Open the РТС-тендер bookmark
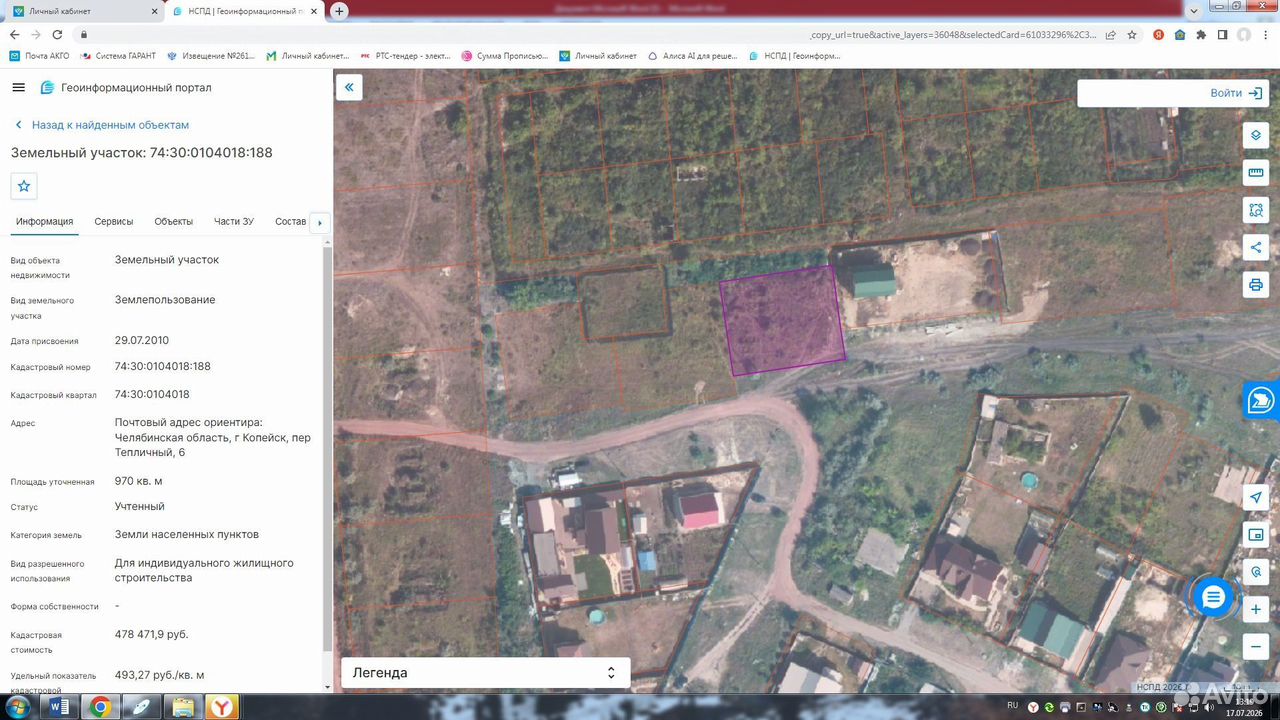1280x720 pixels. pyautogui.click(x=405, y=56)
